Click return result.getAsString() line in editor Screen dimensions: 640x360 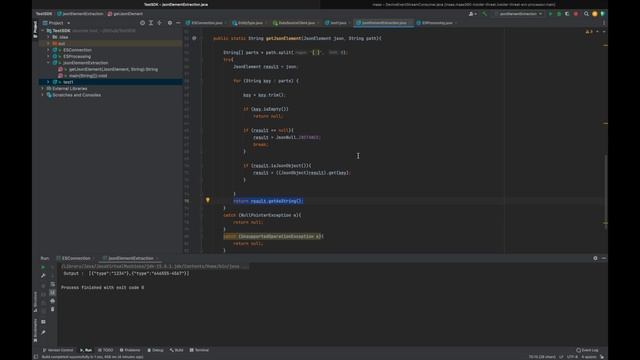tap(268, 201)
